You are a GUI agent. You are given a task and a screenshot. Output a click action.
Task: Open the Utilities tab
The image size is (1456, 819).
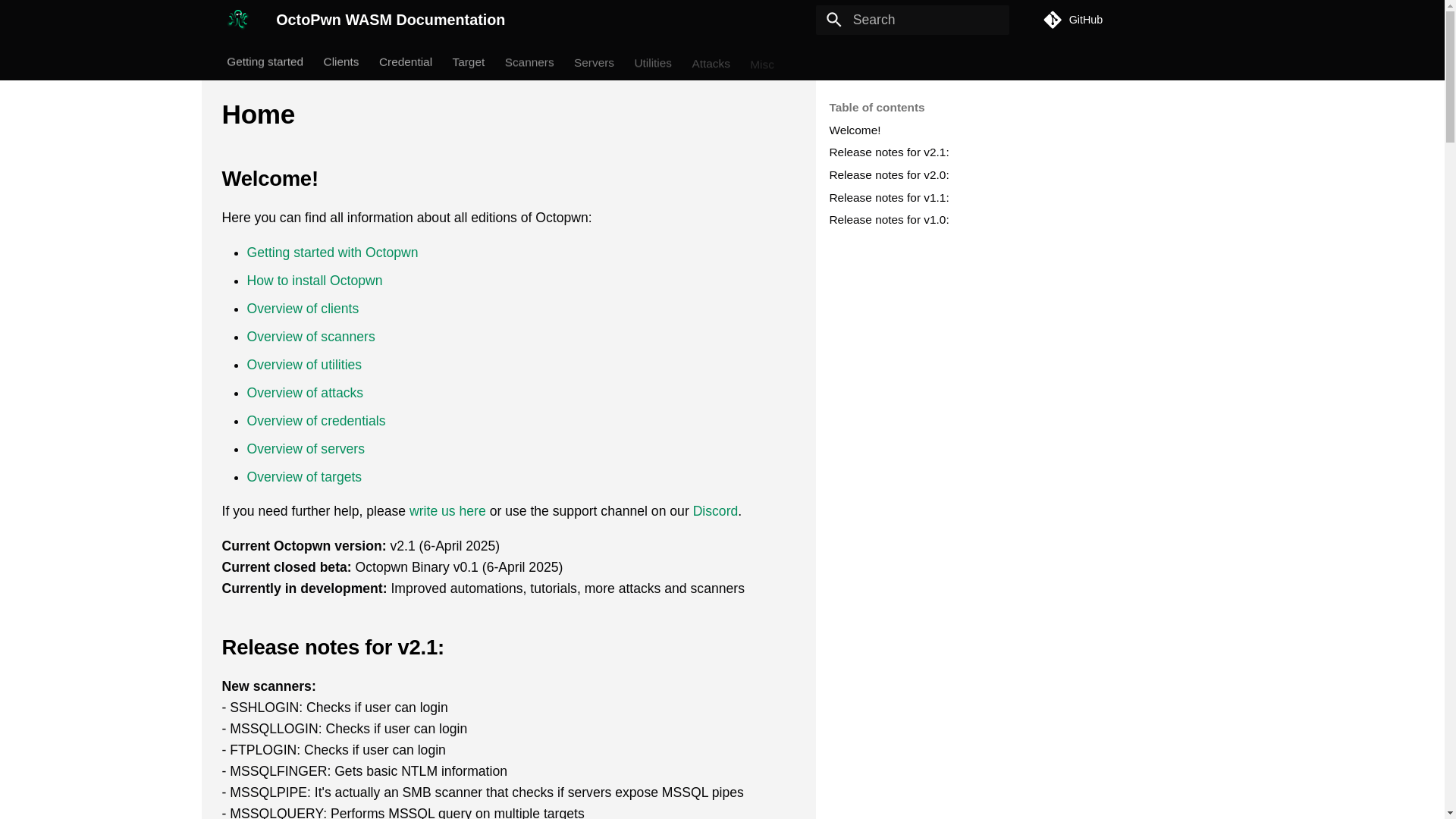pyautogui.click(x=653, y=63)
